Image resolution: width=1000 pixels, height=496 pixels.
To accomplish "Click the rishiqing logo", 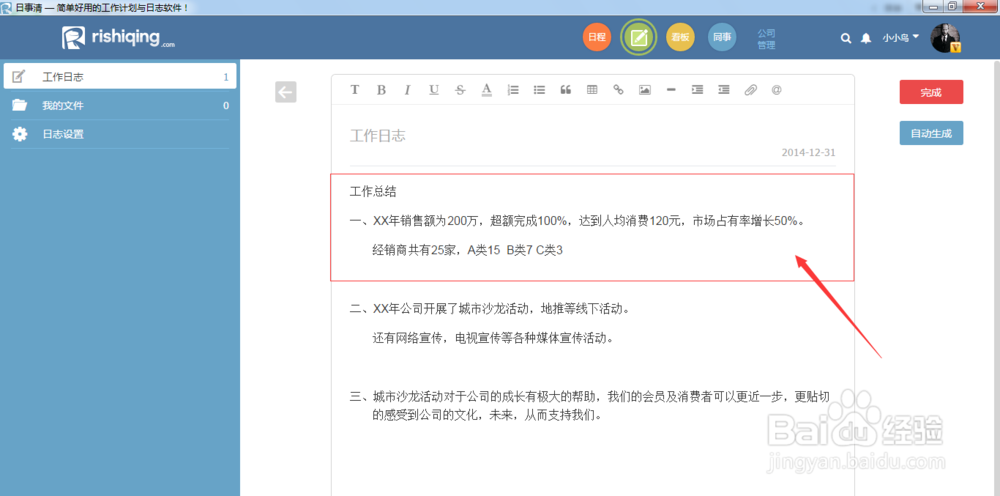I will [x=119, y=38].
